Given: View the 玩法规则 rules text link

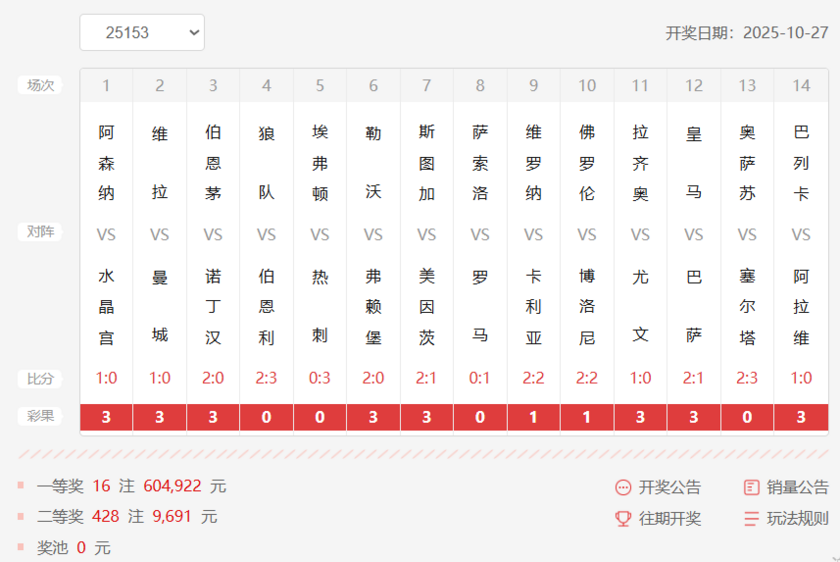Looking at the screenshot, I should (797, 519).
